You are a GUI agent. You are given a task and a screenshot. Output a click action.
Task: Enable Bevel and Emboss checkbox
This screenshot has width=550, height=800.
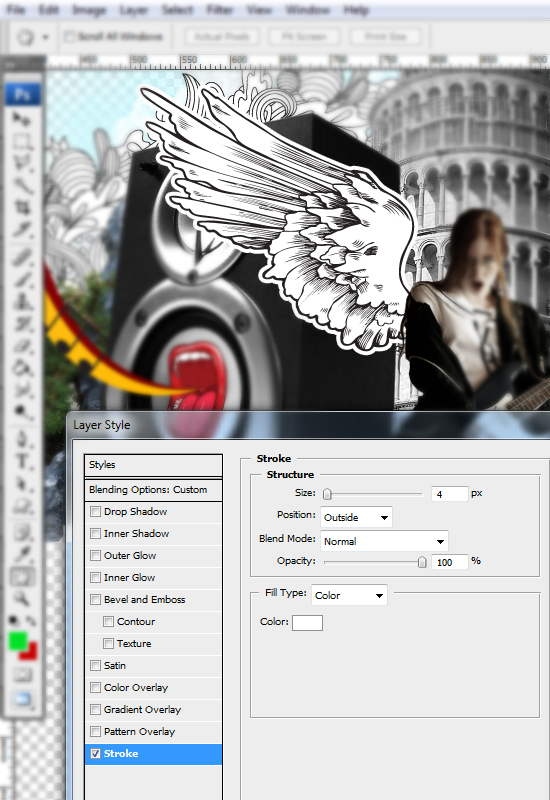tap(95, 599)
